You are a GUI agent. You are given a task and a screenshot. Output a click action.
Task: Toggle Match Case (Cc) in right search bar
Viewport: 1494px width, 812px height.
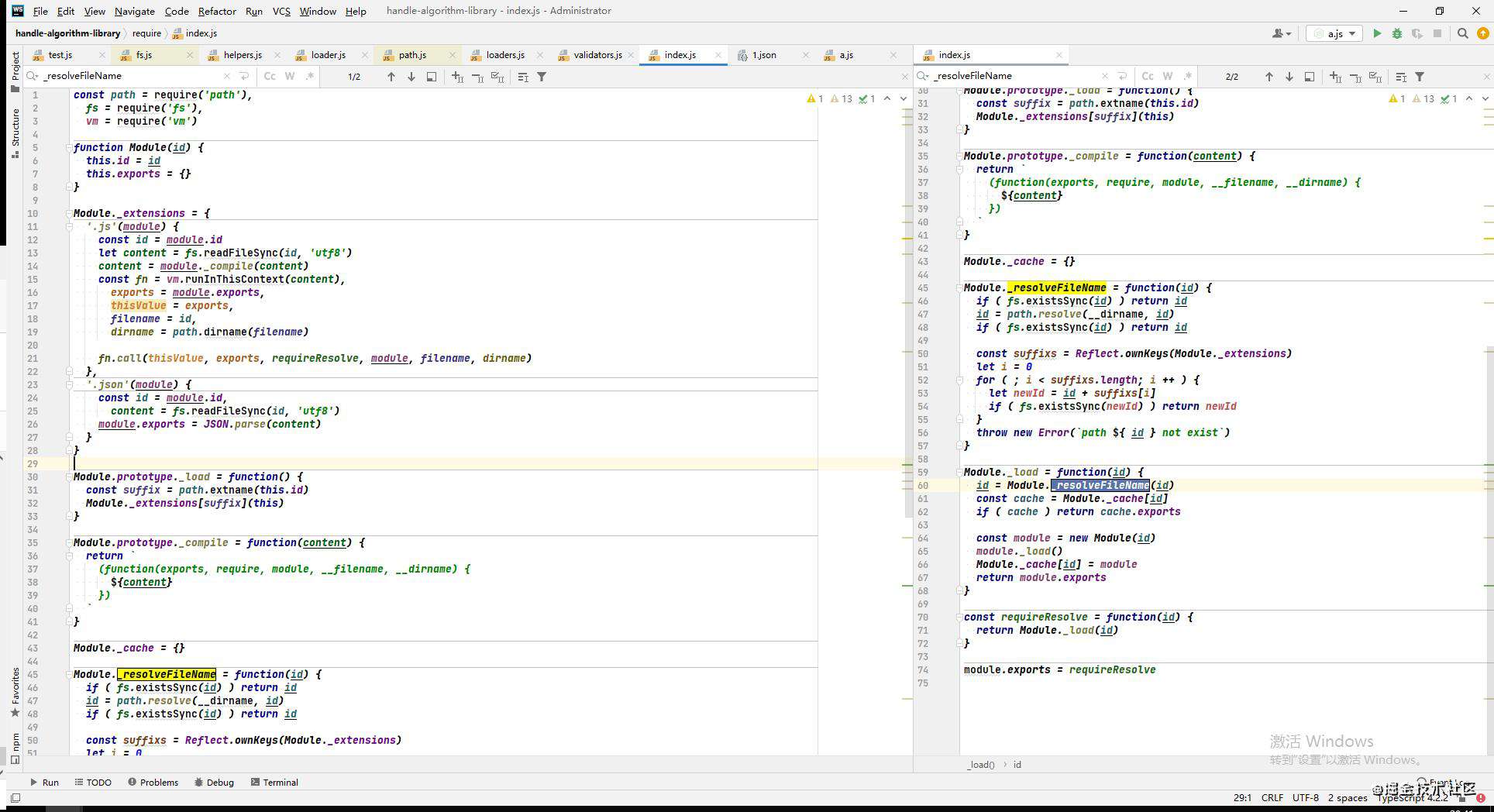click(1148, 76)
